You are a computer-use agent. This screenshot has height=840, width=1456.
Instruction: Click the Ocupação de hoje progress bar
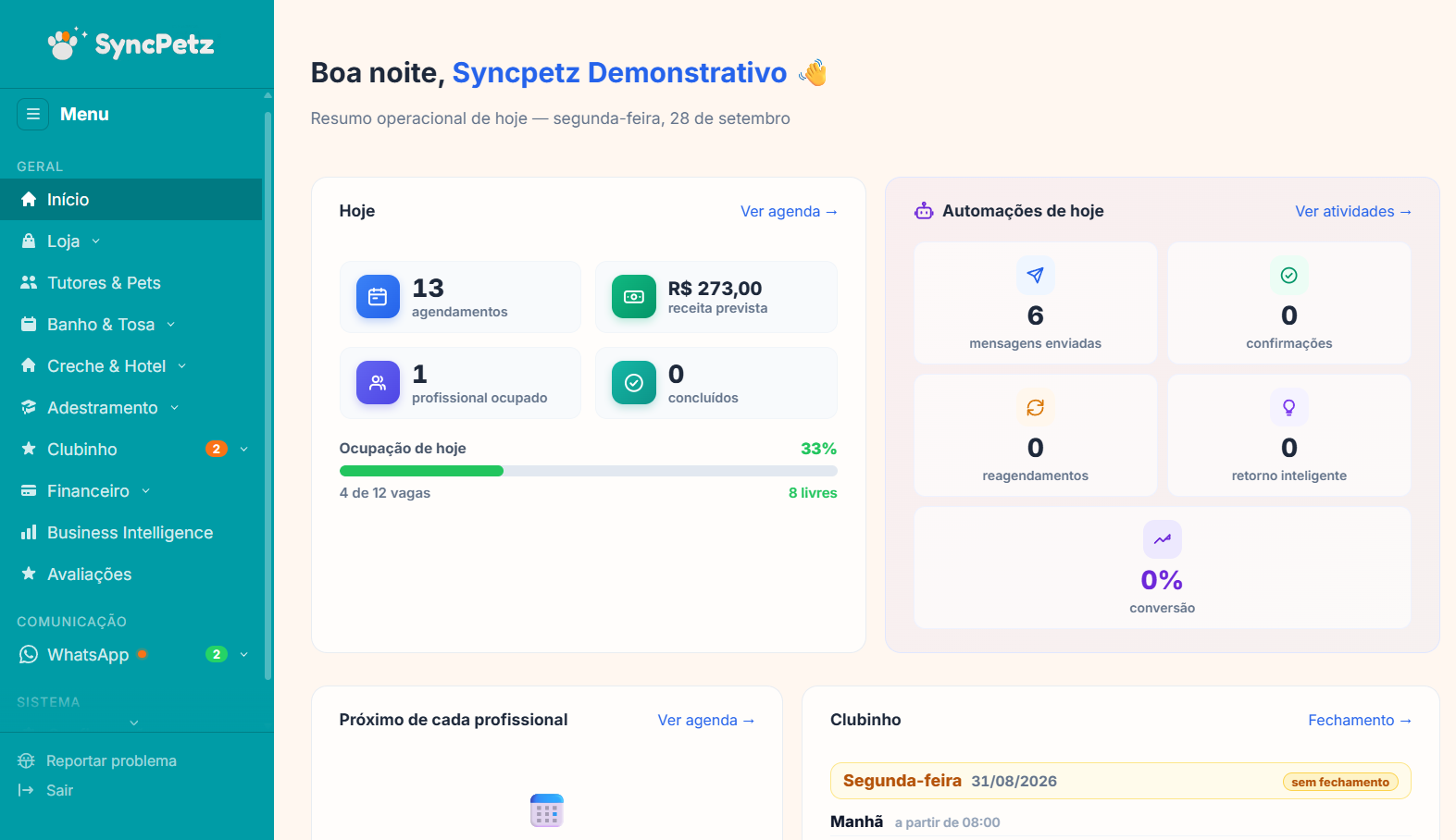tap(589, 471)
